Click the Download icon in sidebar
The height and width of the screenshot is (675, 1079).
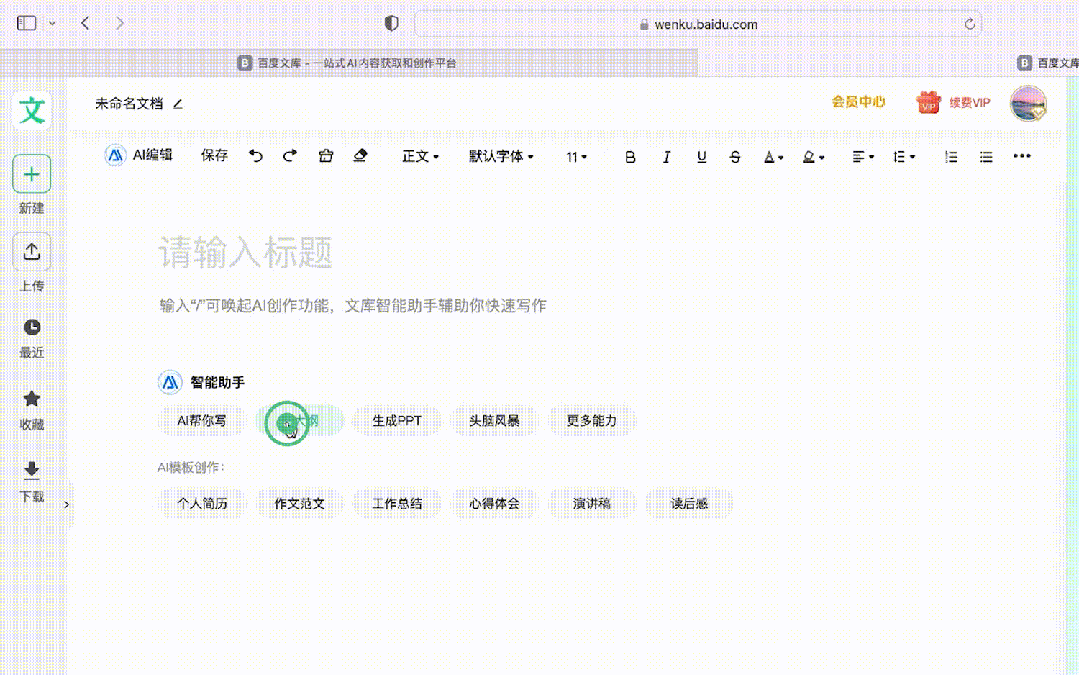(32, 471)
